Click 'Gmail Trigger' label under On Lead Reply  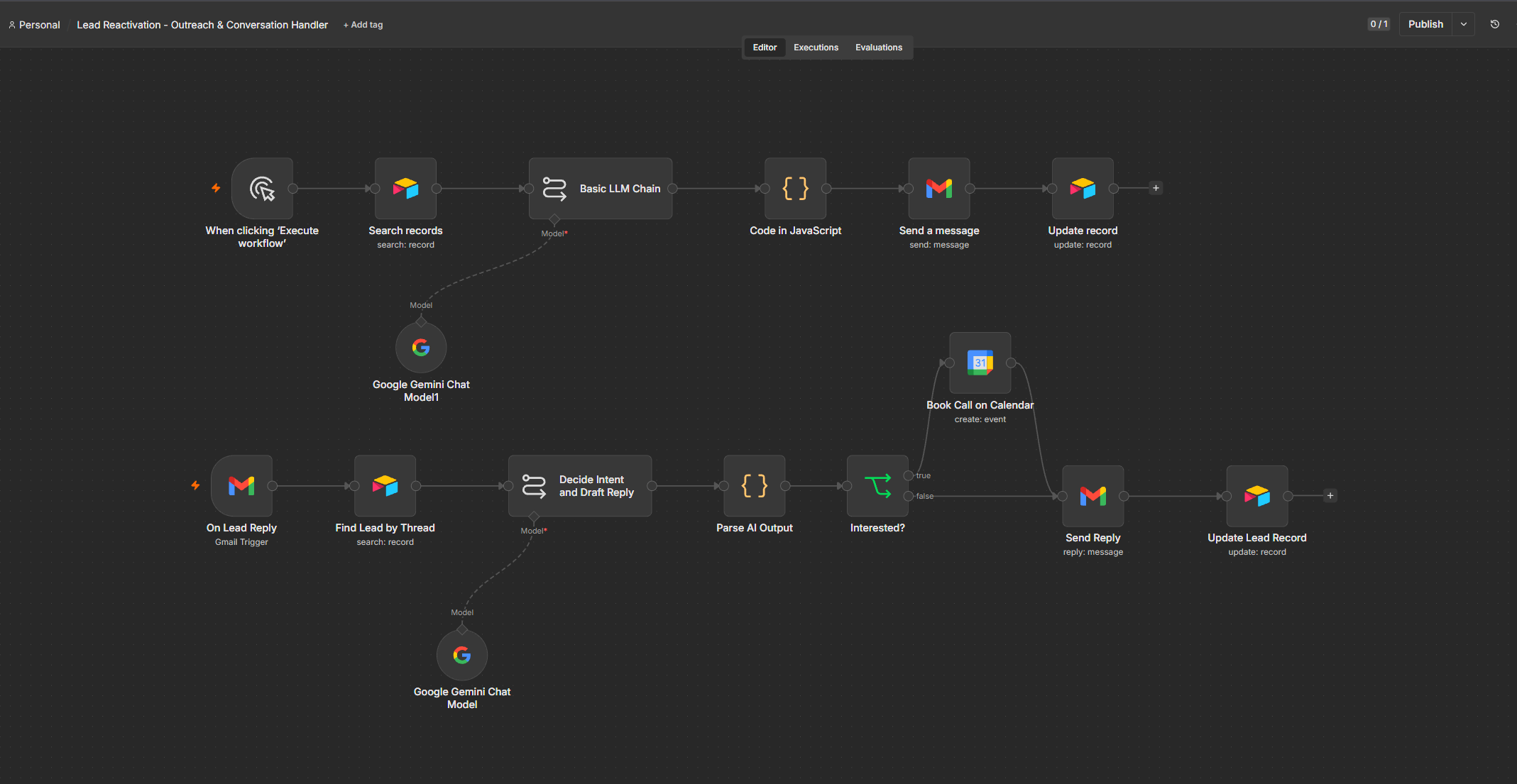(241, 542)
